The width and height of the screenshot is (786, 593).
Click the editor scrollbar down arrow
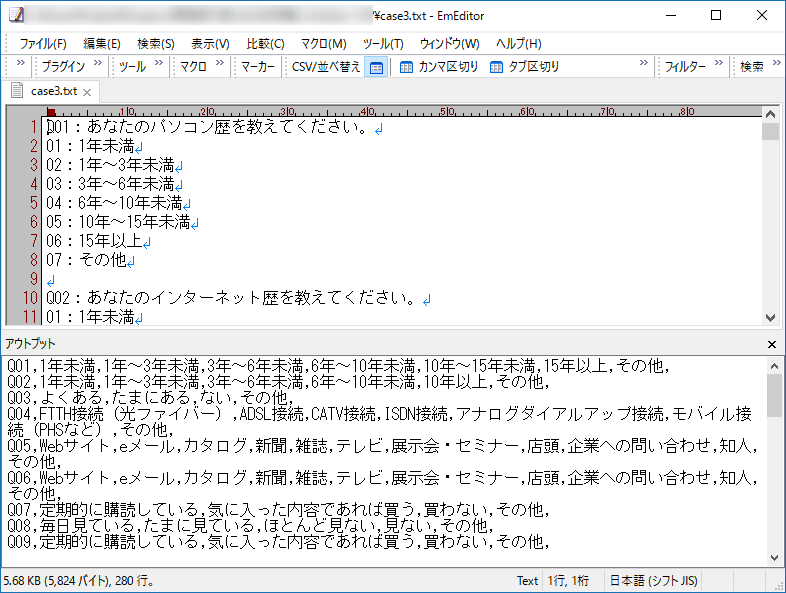click(770, 317)
